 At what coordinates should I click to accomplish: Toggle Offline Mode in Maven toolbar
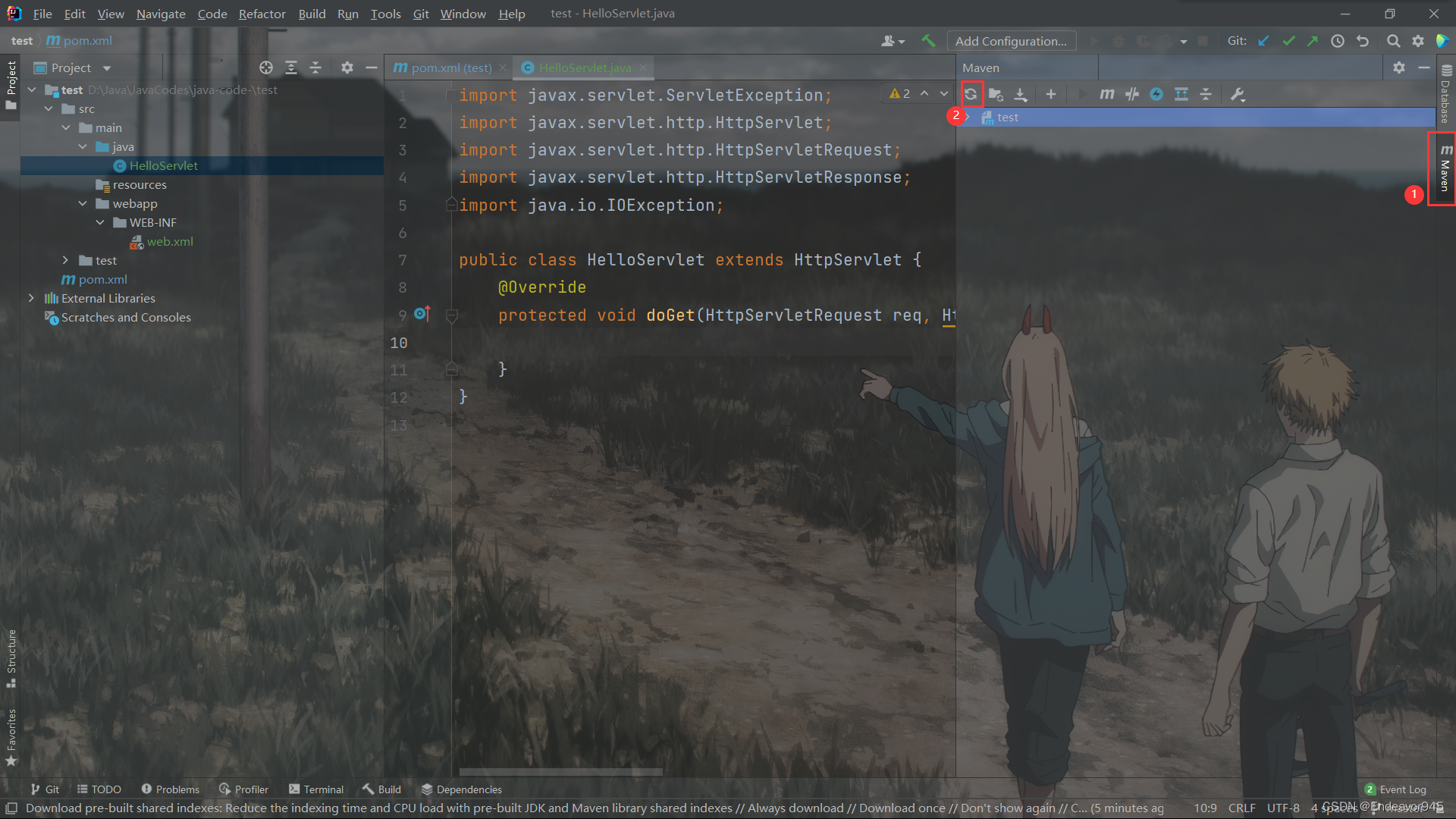click(x=1131, y=94)
